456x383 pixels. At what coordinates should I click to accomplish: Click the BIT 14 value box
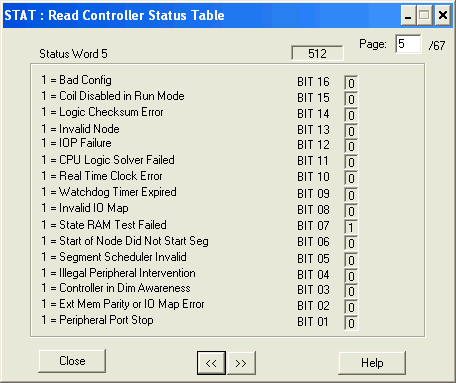click(x=351, y=115)
